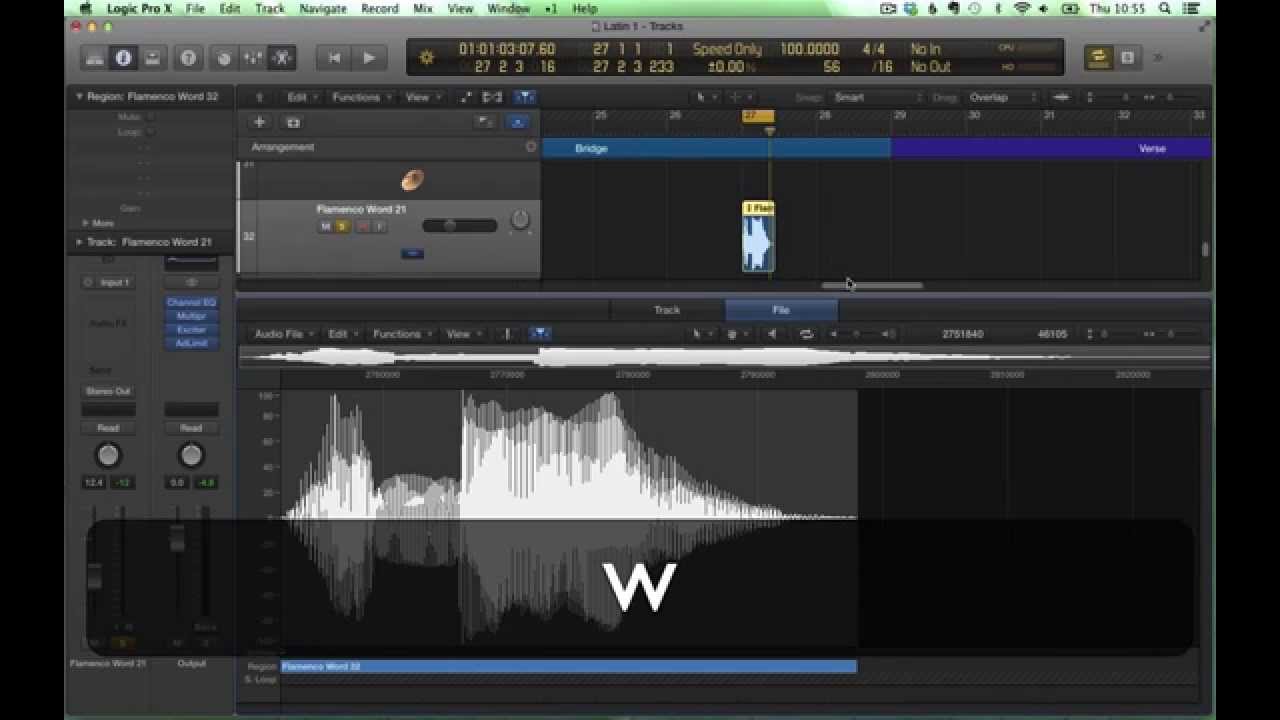The width and height of the screenshot is (1280, 720).
Task: Mute track Flamenco Word 21
Action: point(325,227)
